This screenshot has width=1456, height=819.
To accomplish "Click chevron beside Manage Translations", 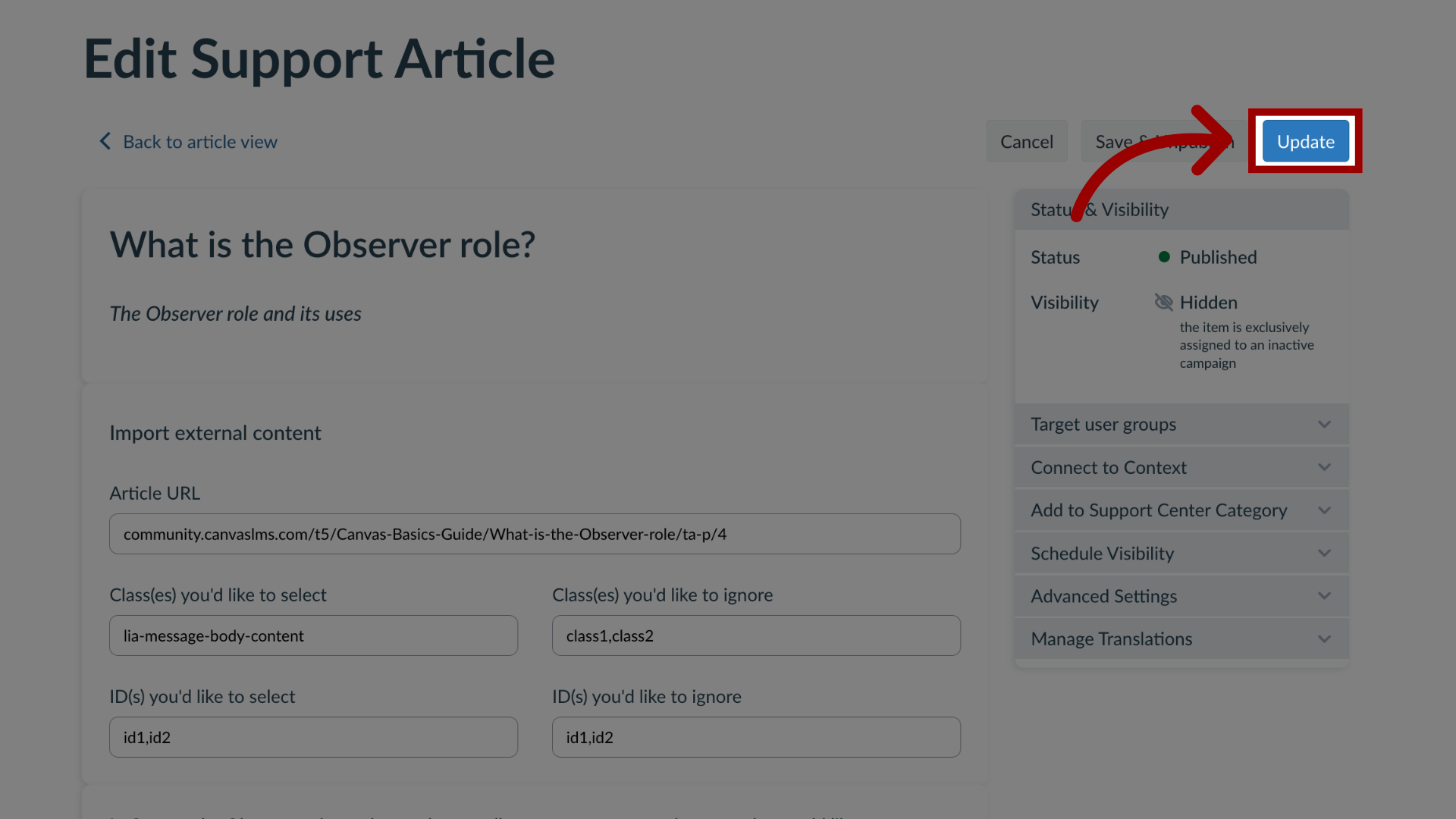I will tap(1324, 639).
